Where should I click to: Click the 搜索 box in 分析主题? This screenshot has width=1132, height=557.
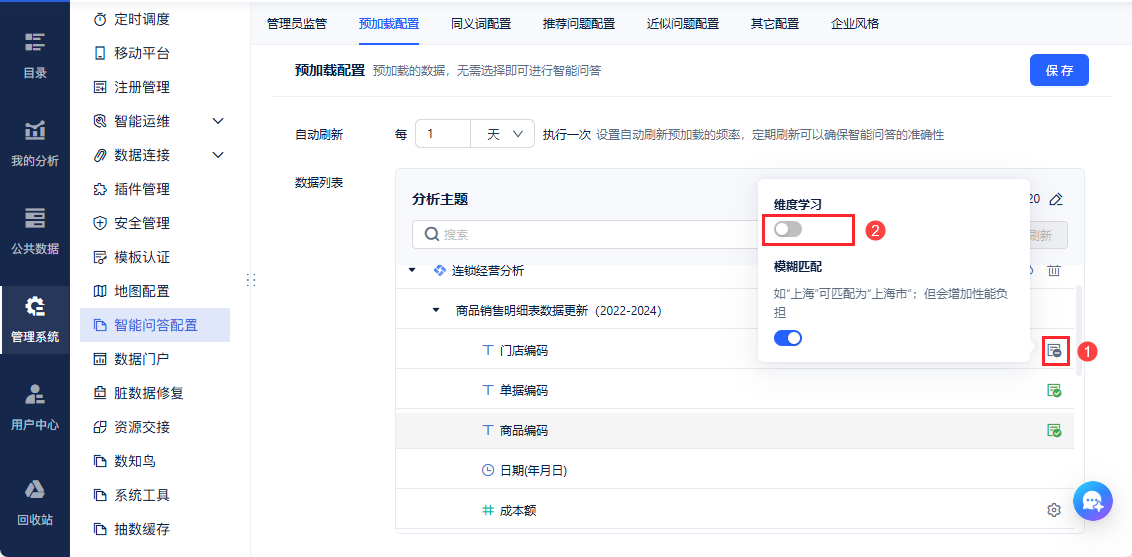click(585, 234)
